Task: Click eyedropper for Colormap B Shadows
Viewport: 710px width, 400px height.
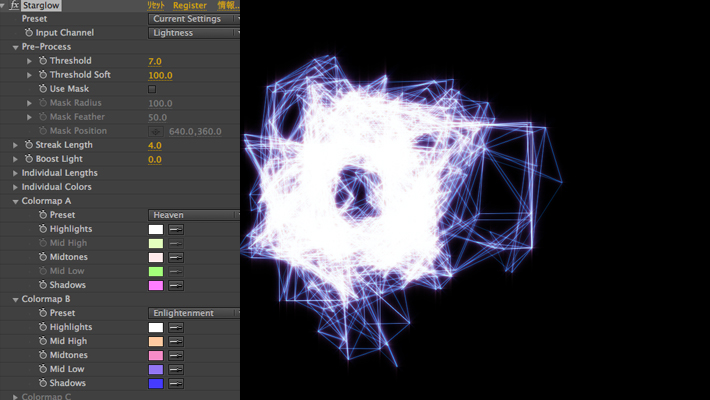Action: [x=176, y=383]
